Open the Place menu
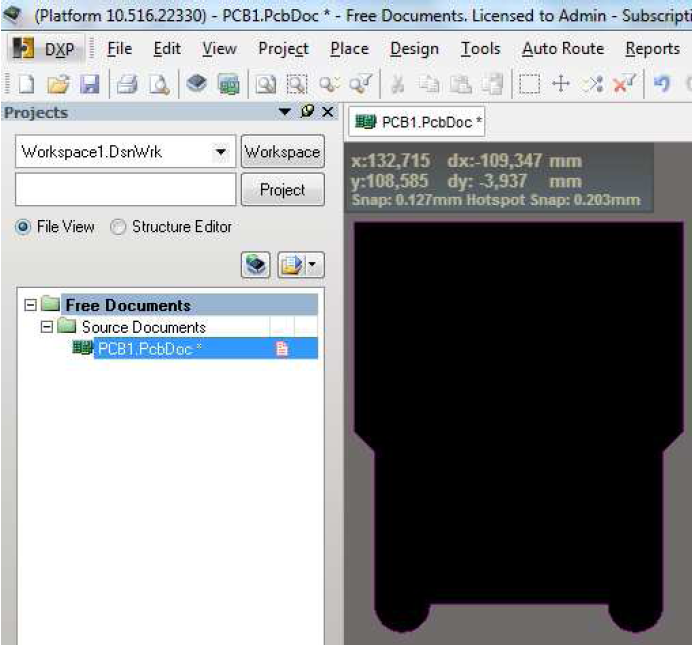The height and width of the screenshot is (645, 692). [x=350, y=49]
